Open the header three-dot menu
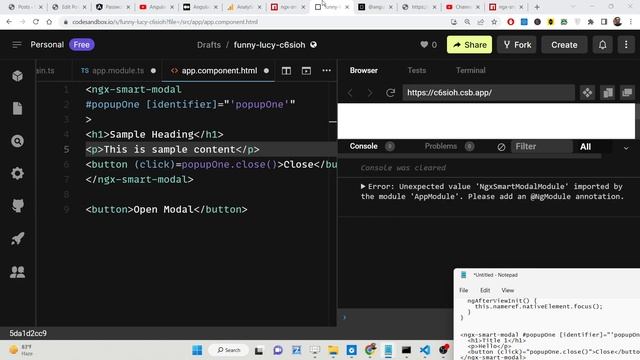Viewport: 640px width, 360px height. point(626,45)
